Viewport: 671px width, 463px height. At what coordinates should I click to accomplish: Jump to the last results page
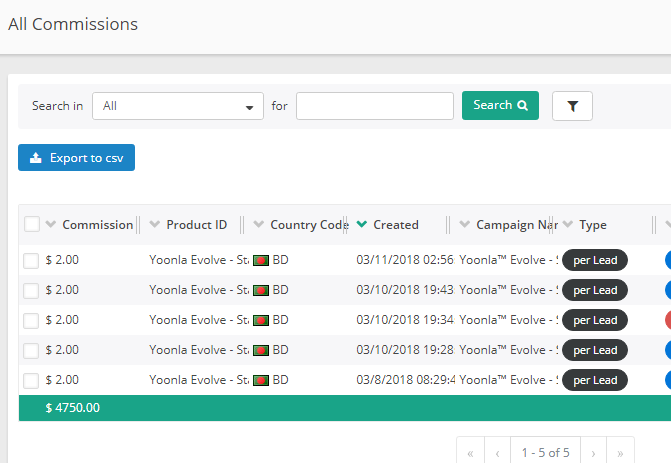point(620,453)
